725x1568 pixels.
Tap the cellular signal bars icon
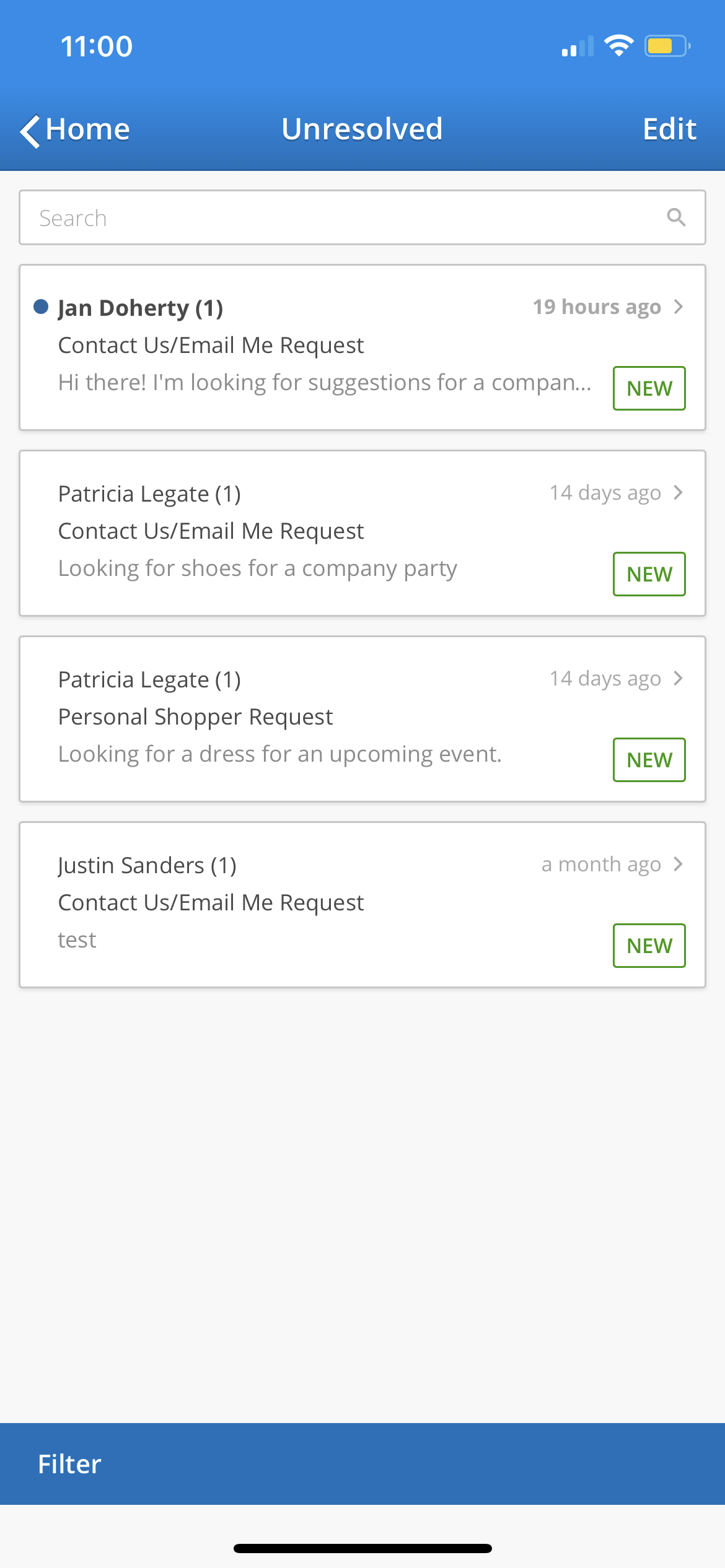(577, 47)
